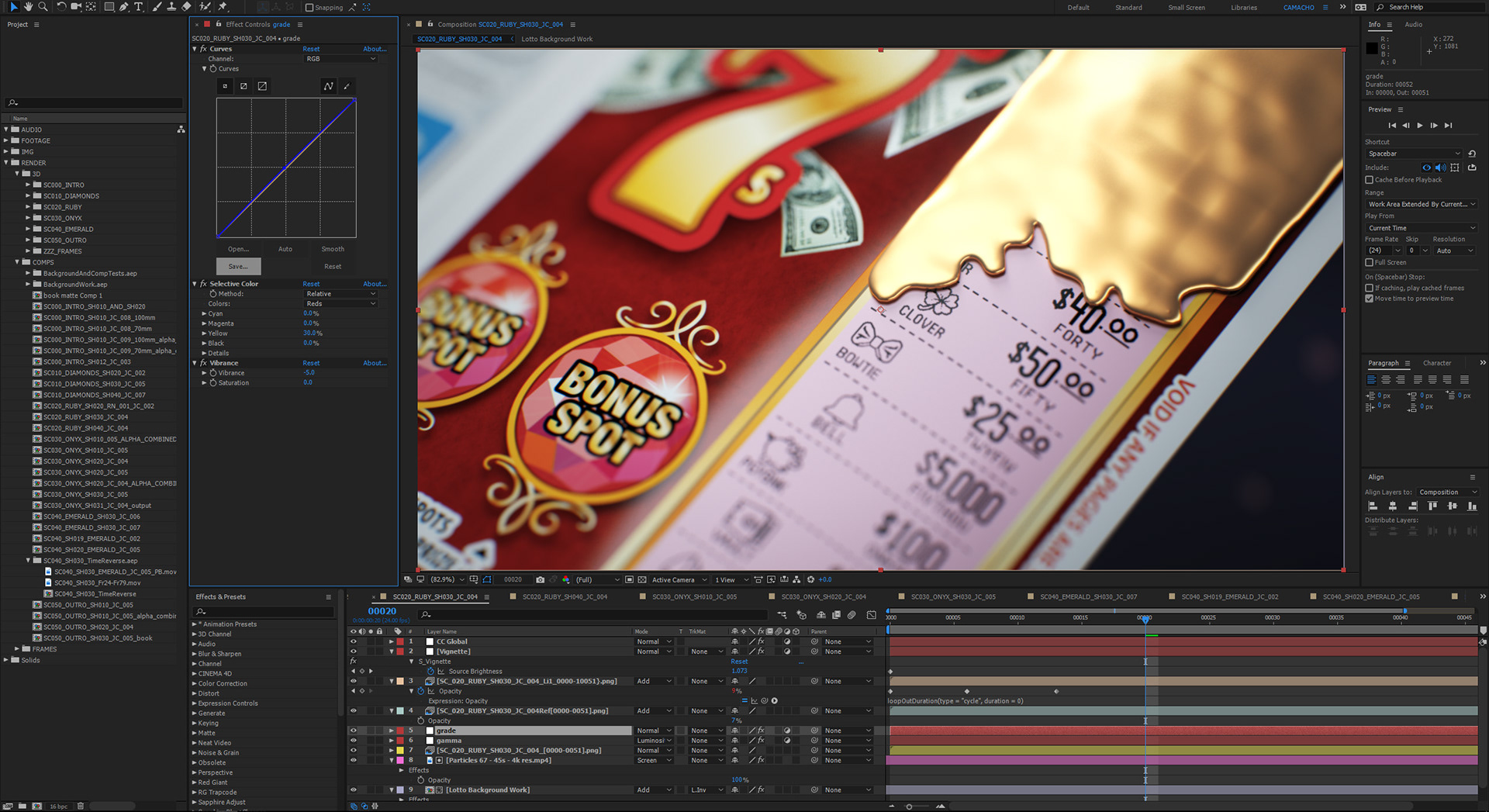Open Selective Color Method dropdown

340,294
